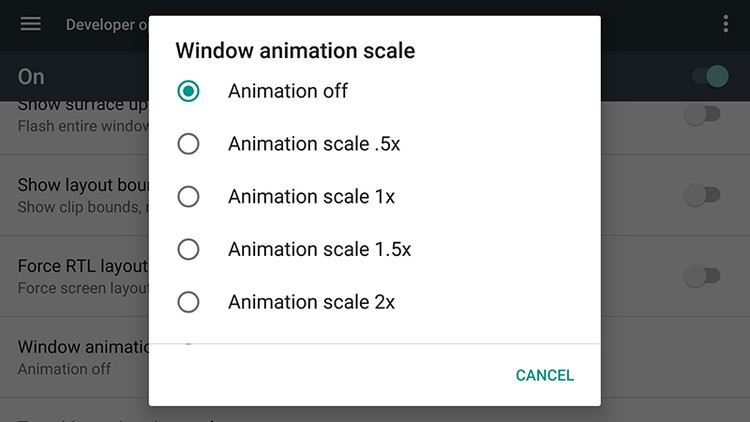Click the Window animation scale dialog title
The image size is (750, 422).
[x=295, y=49]
